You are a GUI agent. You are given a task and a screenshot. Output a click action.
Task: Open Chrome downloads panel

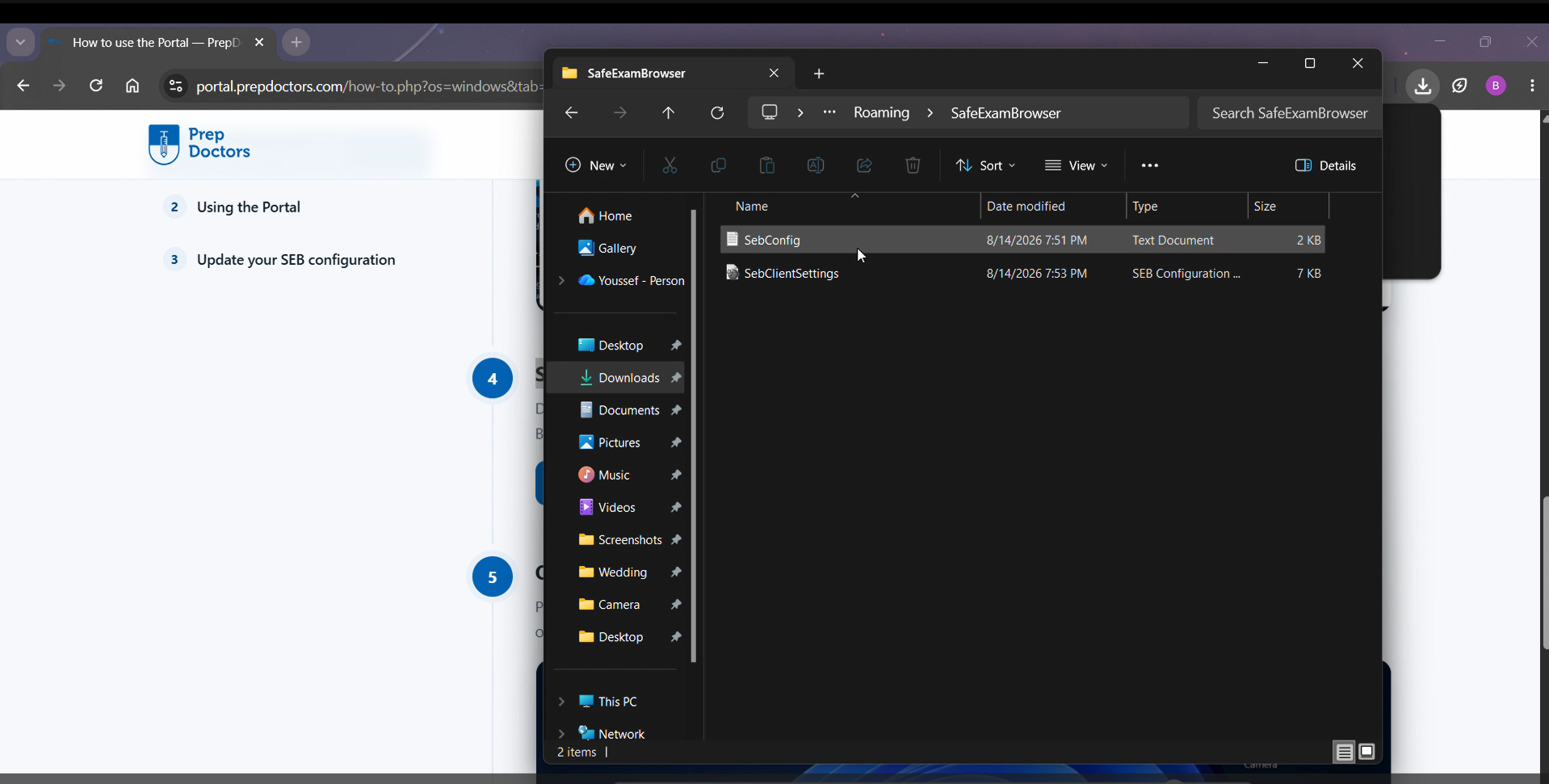[x=1423, y=86]
